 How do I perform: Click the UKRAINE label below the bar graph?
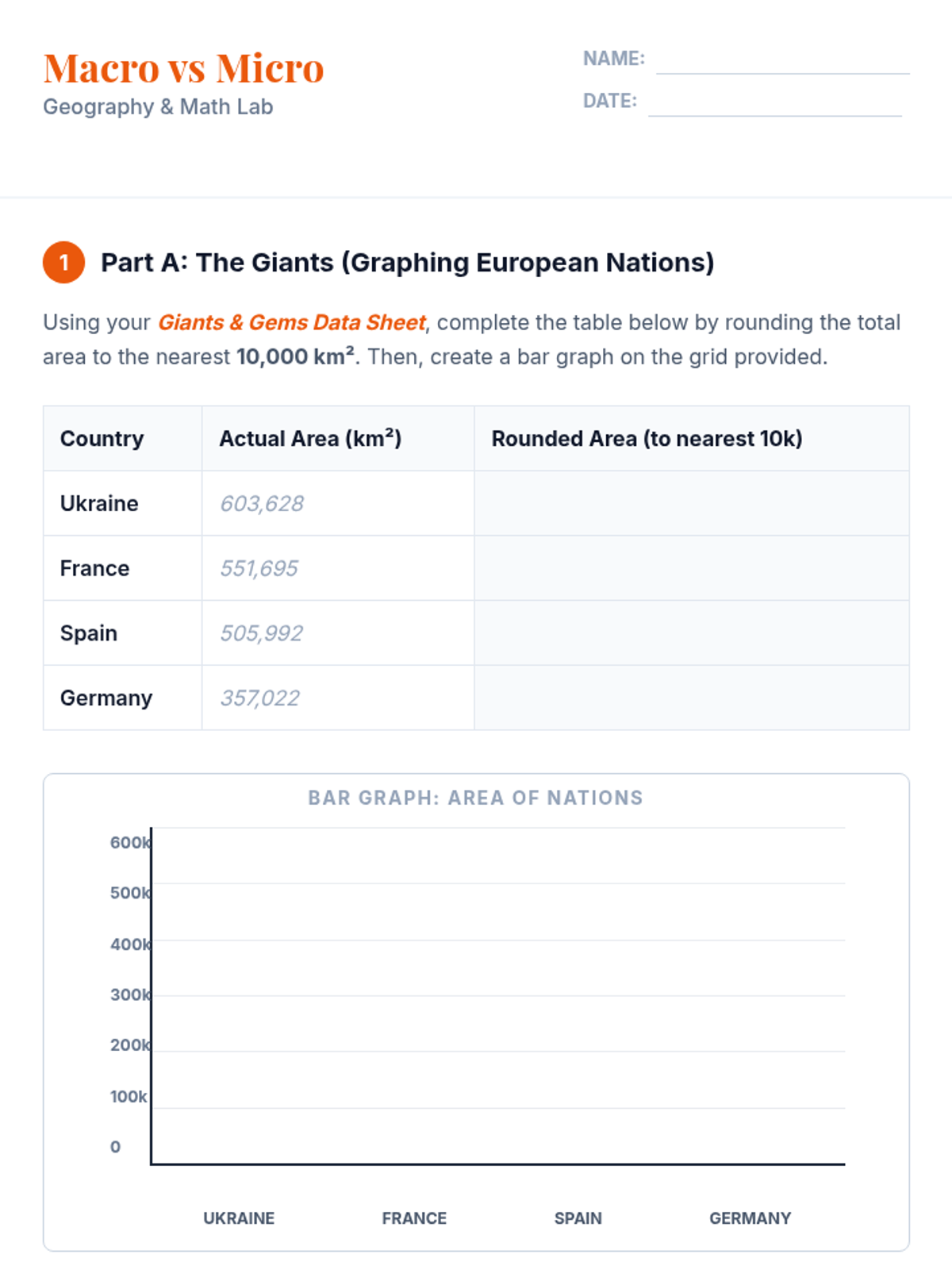239,1218
